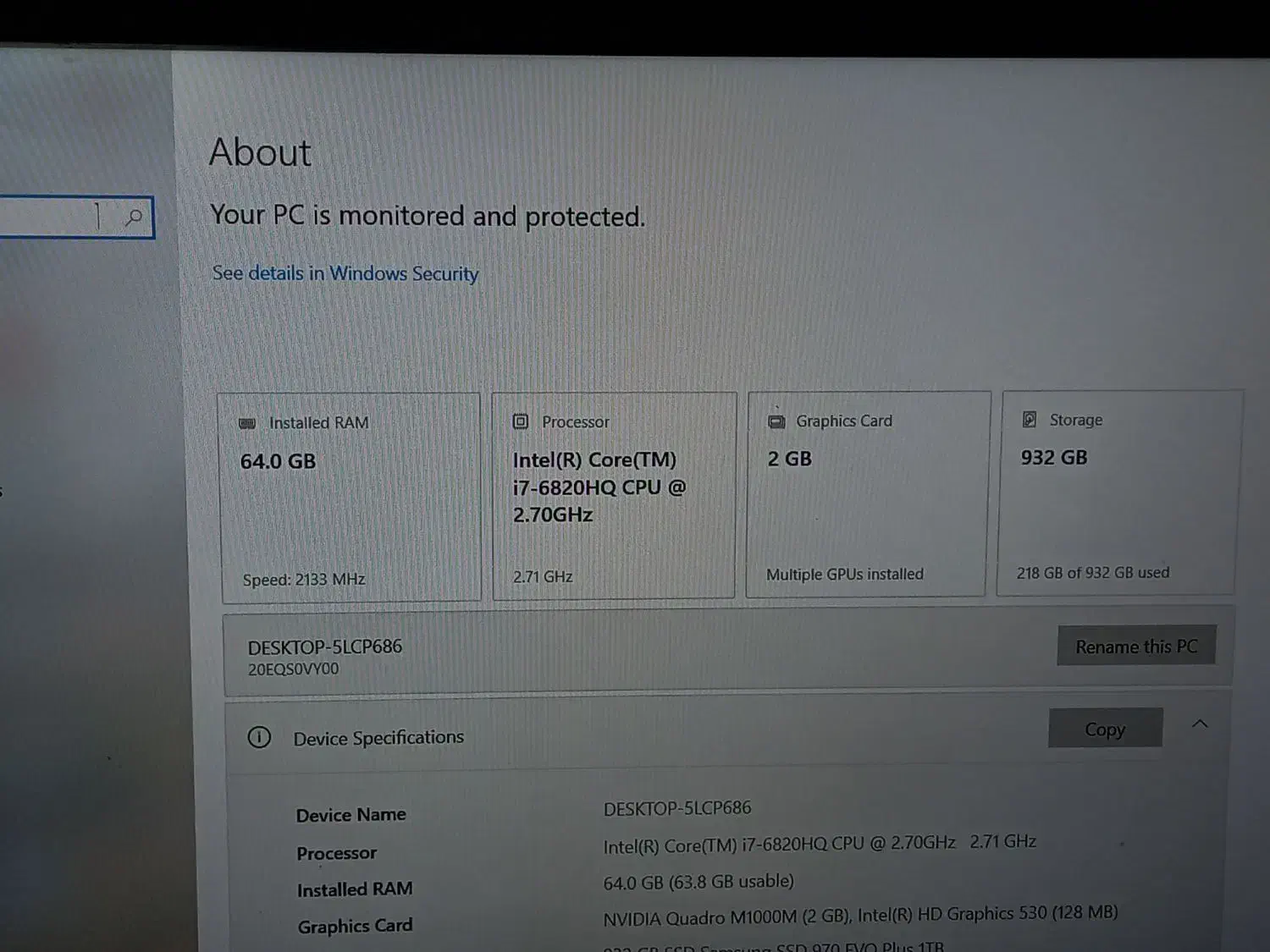Click the Device Specifications header text
This screenshot has height=952, width=1270.
(x=378, y=738)
